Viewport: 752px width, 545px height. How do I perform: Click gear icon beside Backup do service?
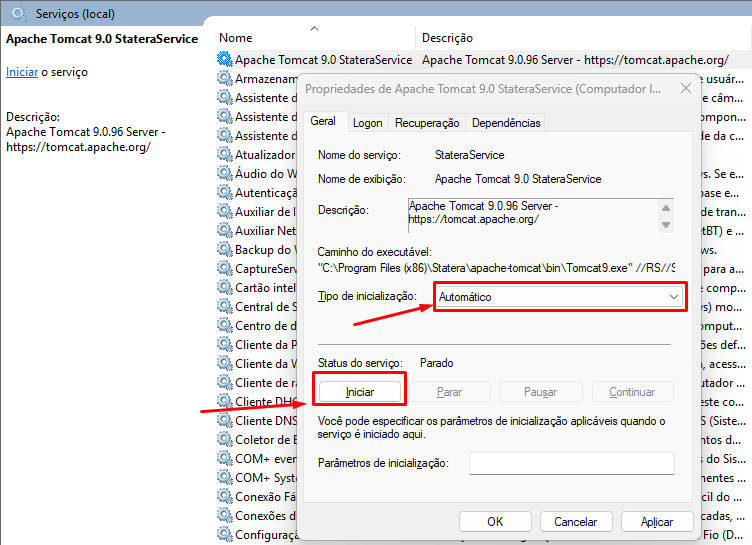point(224,249)
